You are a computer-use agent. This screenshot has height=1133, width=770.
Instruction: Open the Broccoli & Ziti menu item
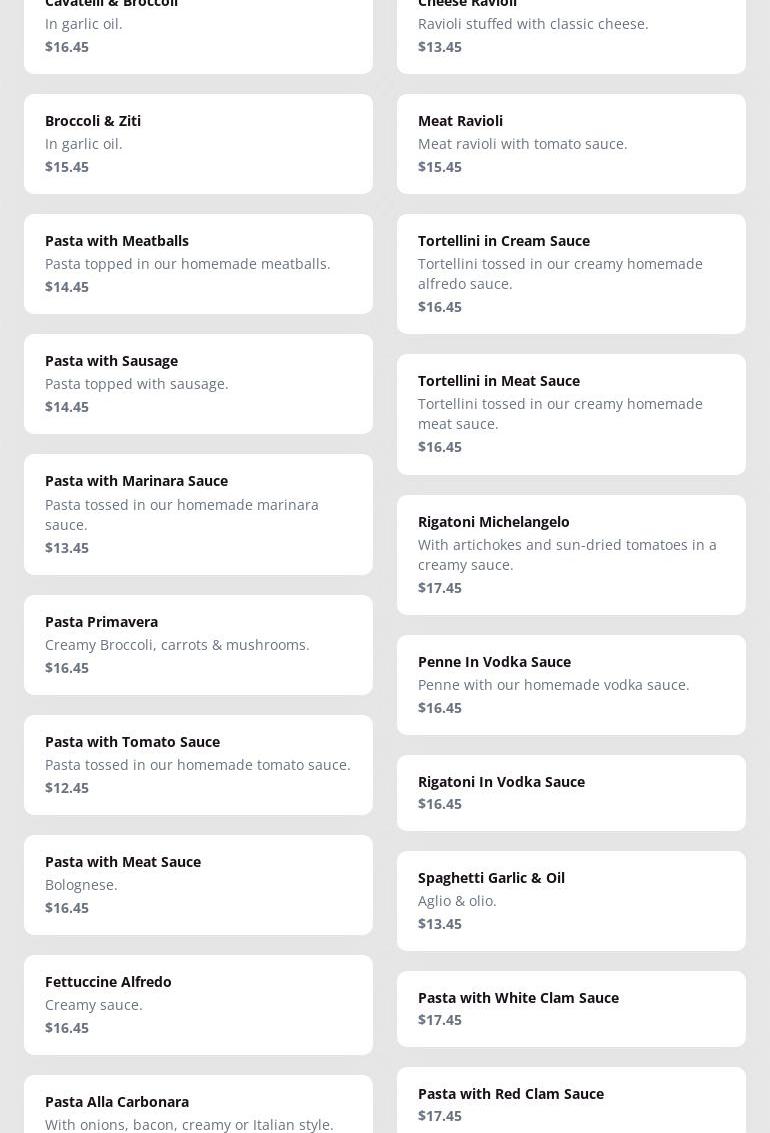pos(198,144)
